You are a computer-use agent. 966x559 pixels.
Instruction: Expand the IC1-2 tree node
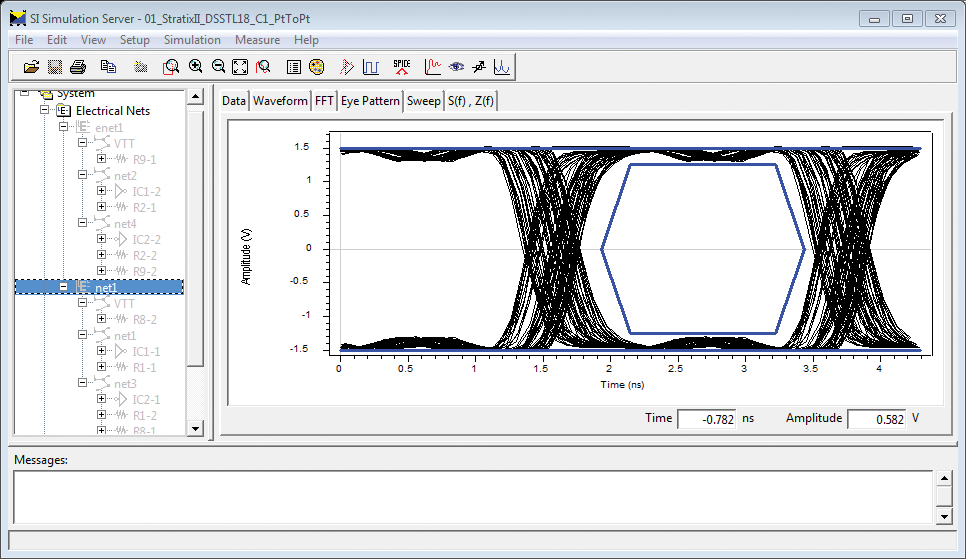coord(102,191)
